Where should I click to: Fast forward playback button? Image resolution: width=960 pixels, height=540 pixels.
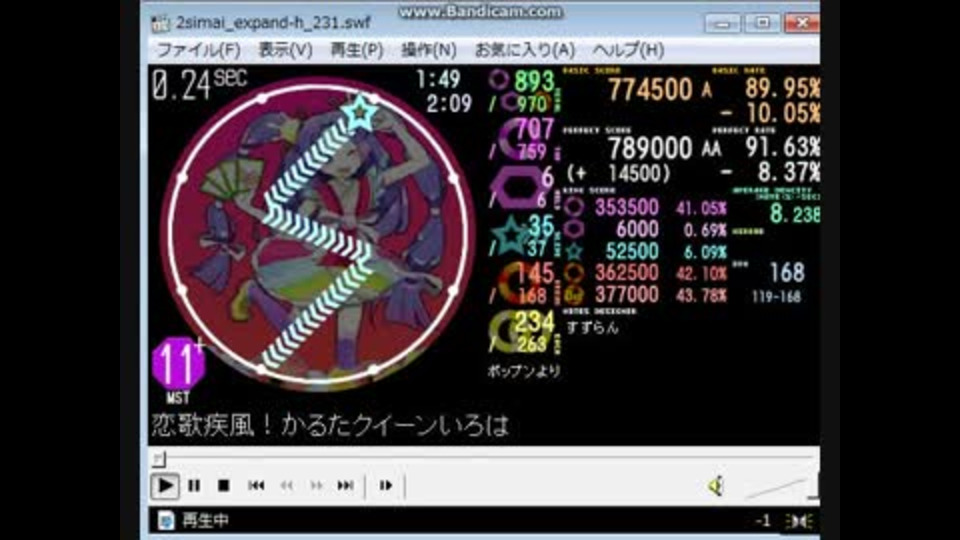tap(316, 486)
